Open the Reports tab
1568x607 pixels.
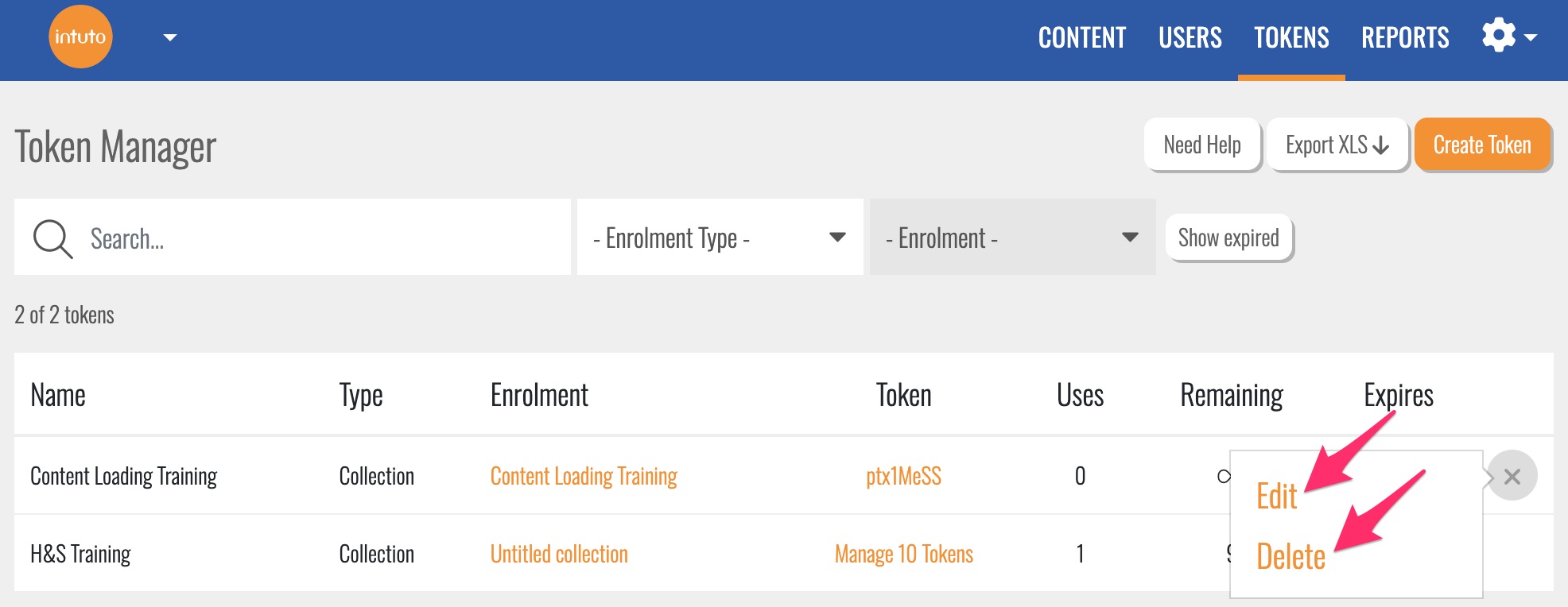[1405, 37]
